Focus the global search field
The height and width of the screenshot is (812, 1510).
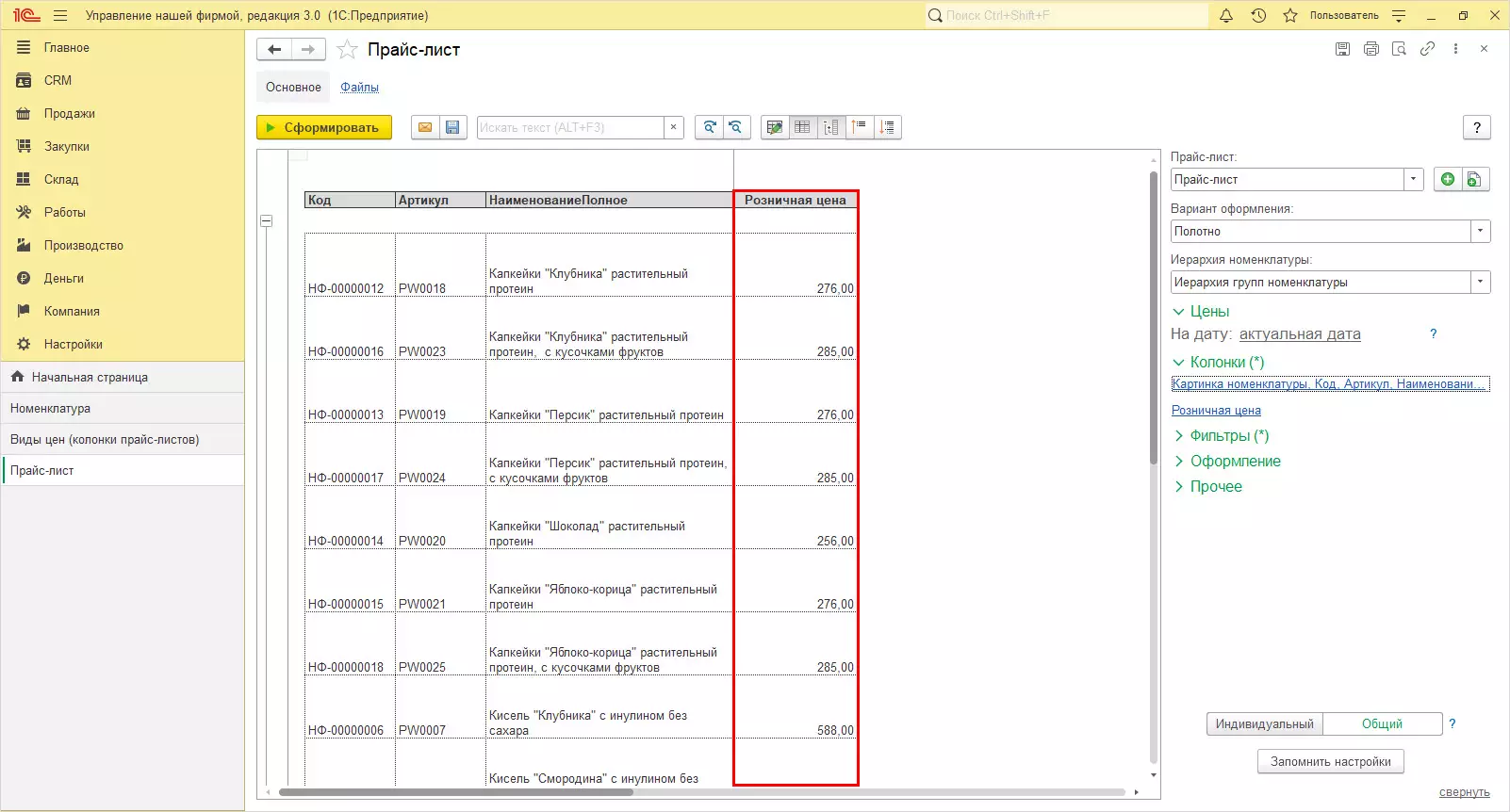(x=1068, y=15)
